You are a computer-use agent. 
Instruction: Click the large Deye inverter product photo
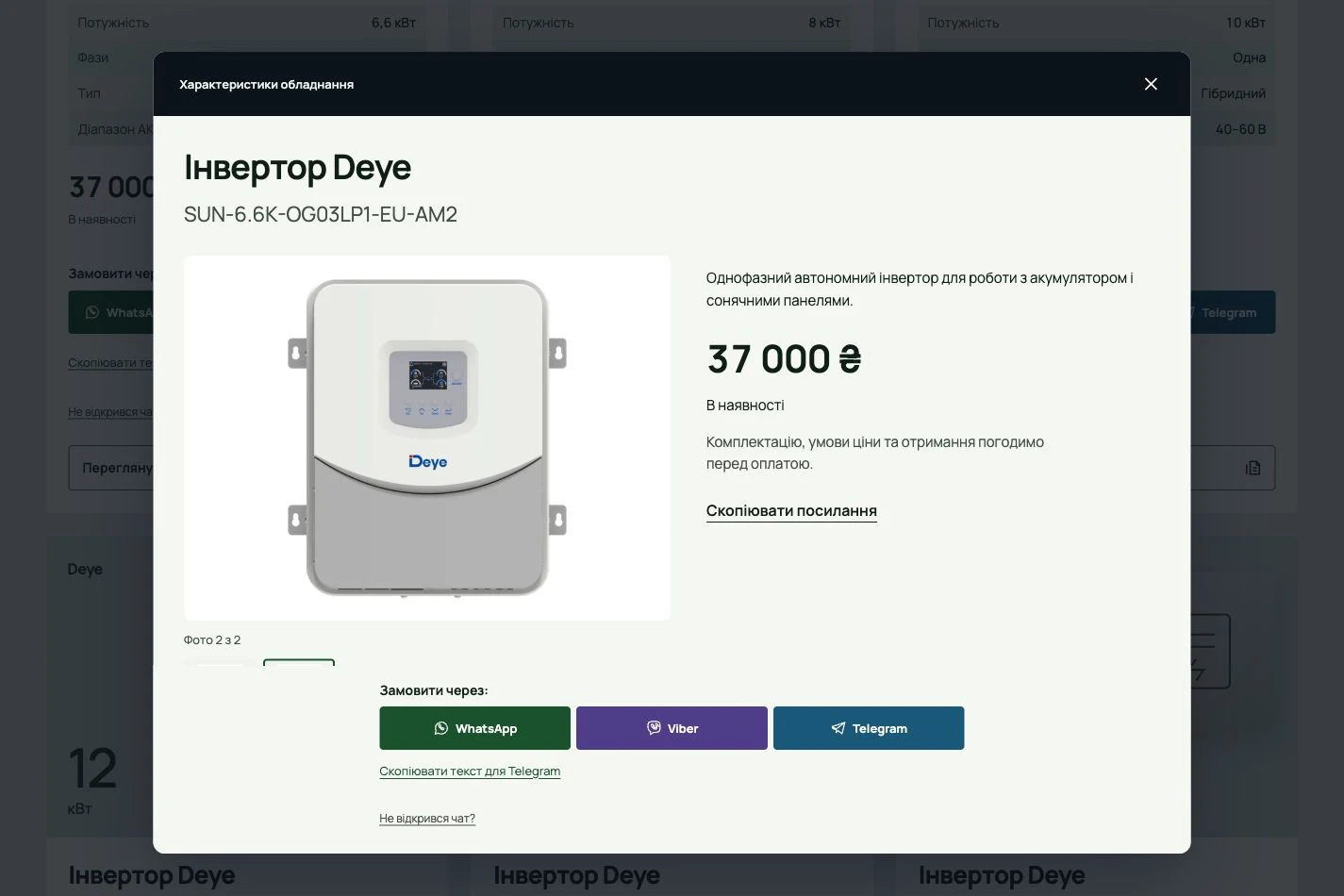427,438
